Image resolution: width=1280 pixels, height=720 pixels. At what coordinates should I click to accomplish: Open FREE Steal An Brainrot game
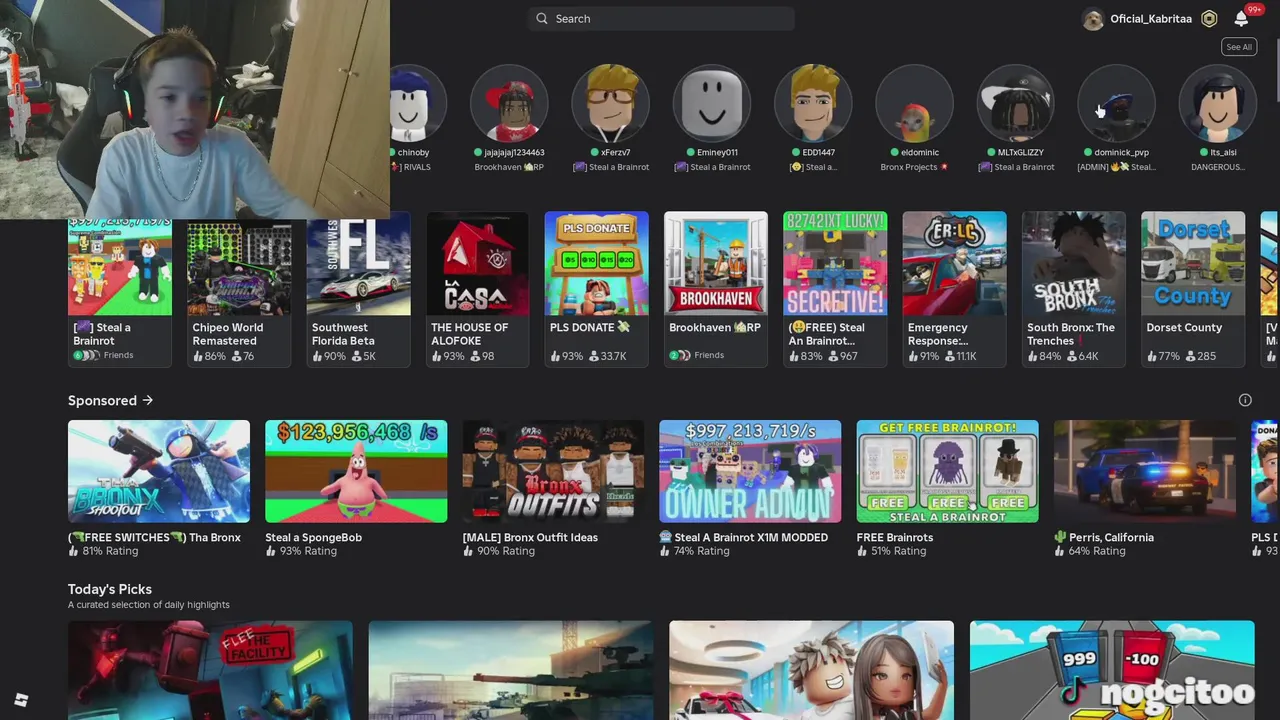(835, 289)
